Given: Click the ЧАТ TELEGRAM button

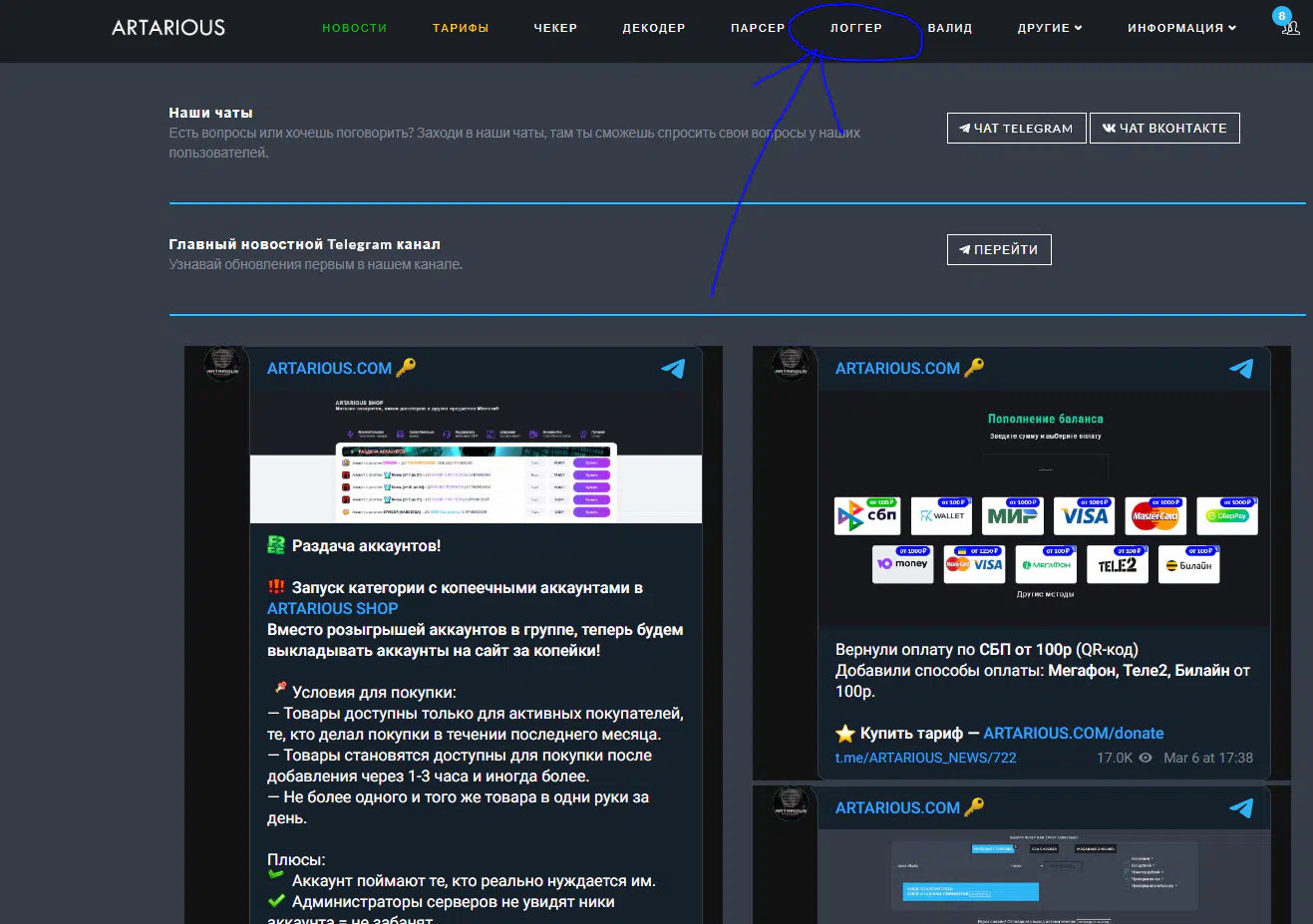Looking at the screenshot, I should 1016,128.
